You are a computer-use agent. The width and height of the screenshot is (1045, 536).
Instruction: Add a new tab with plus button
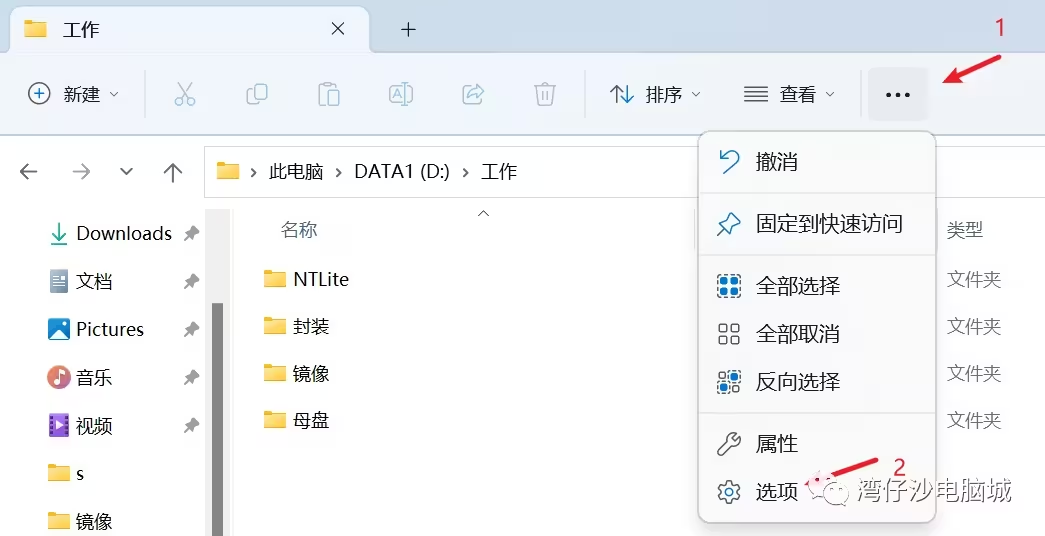pos(408,29)
